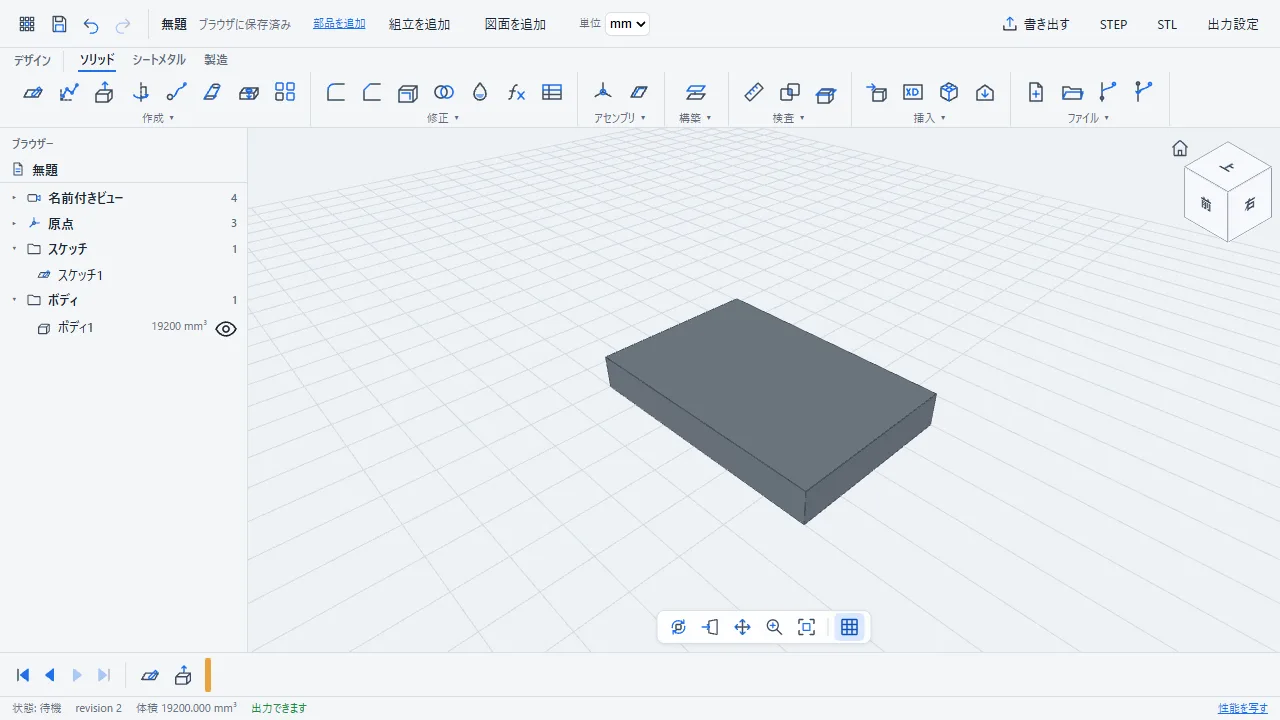Collapse the スケッチ folder
This screenshot has width=1280, height=720.
pos(14,248)
